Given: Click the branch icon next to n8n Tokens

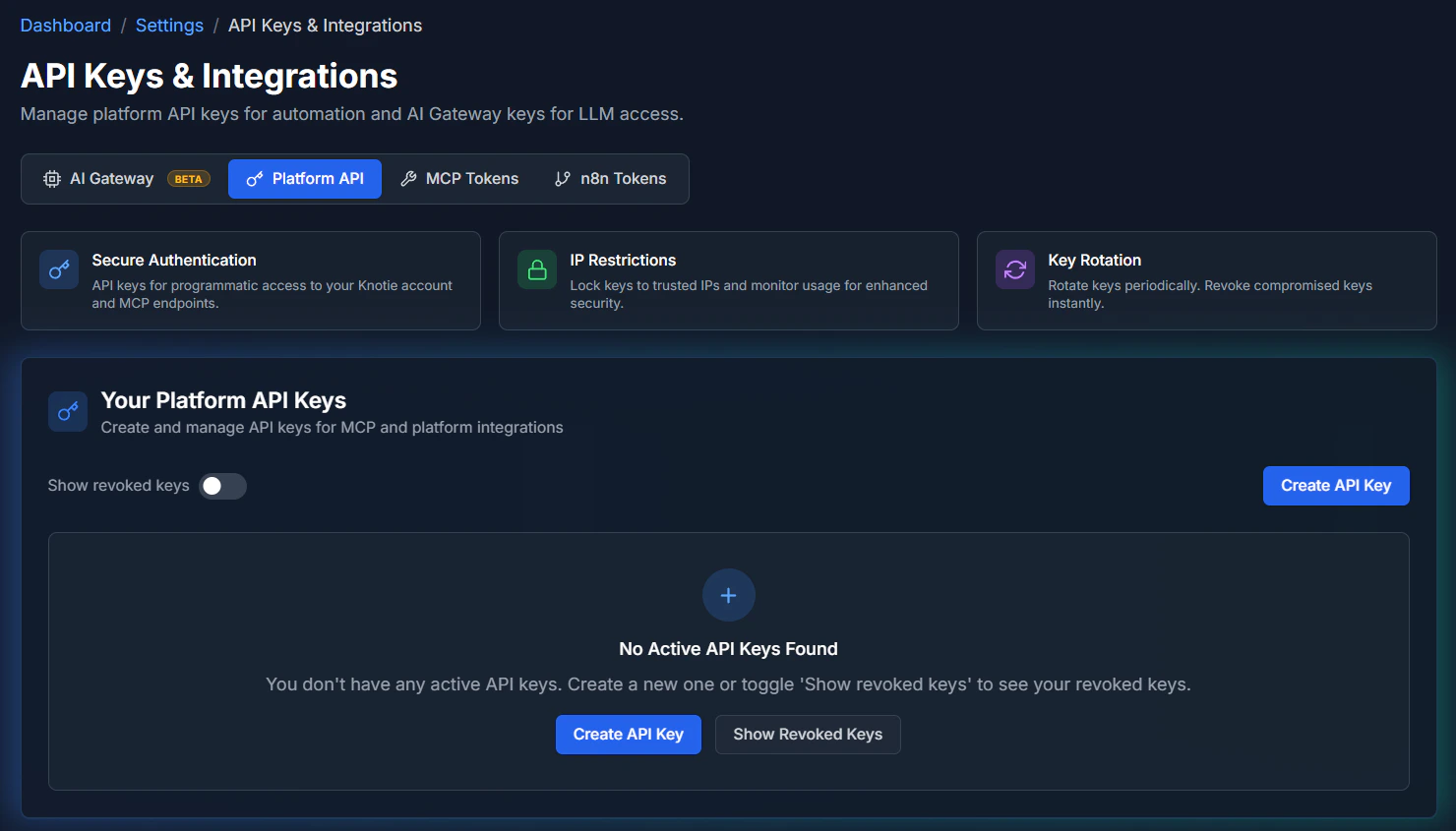Looking at the screenshot, I should 562,178.
